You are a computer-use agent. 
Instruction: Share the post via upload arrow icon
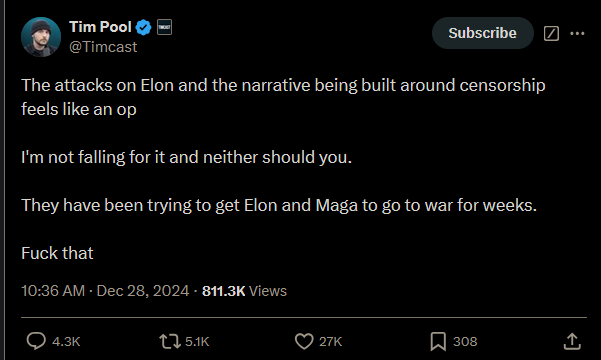click(572, 341)
